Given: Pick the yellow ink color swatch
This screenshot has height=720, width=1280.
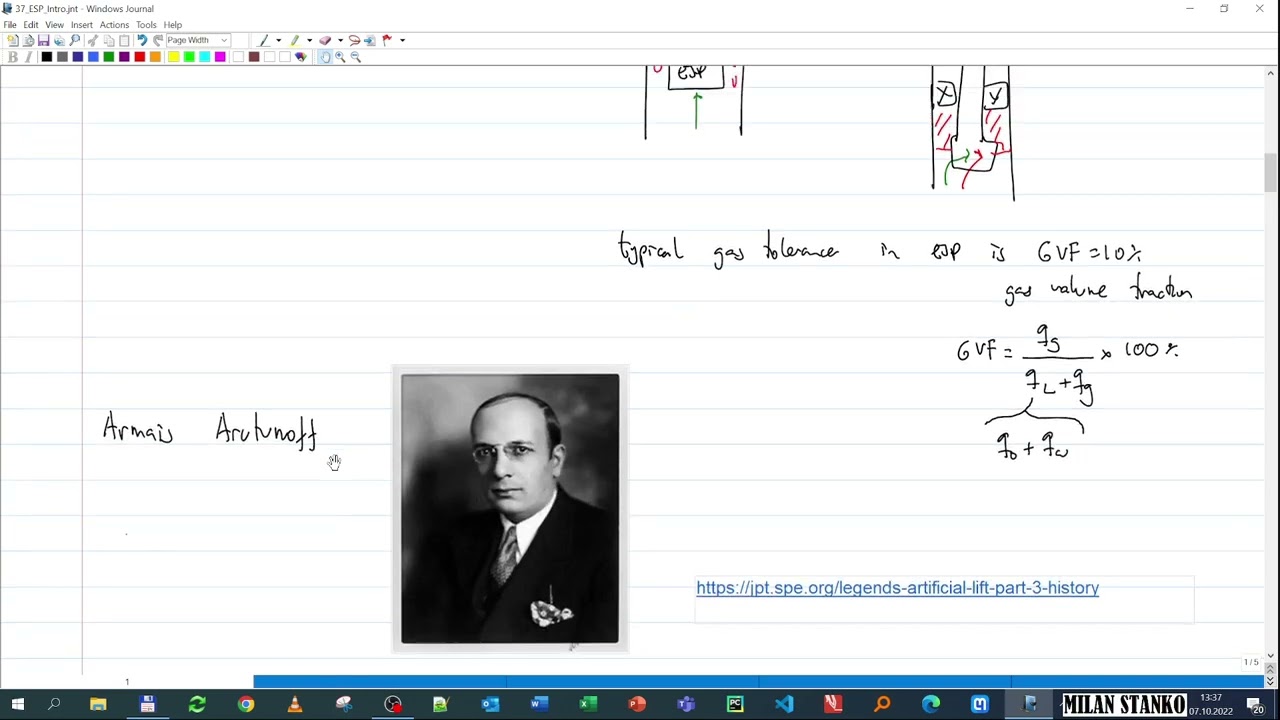Looking at the screenshot, I should tap(174, 57).
